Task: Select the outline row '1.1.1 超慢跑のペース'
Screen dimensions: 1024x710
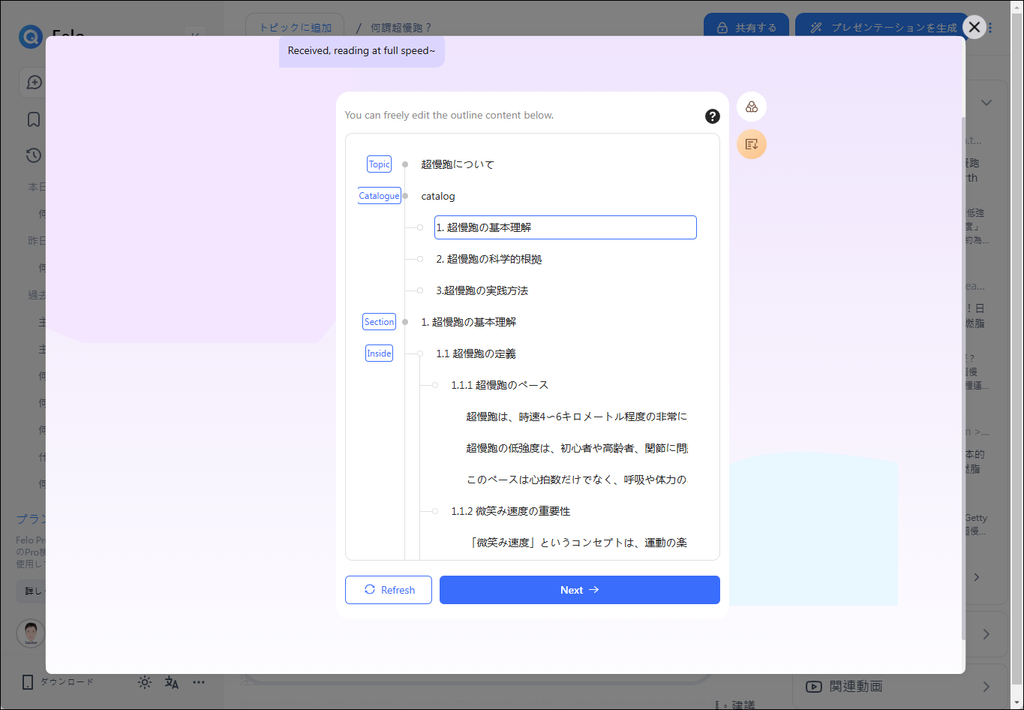Action: (500, 385)
